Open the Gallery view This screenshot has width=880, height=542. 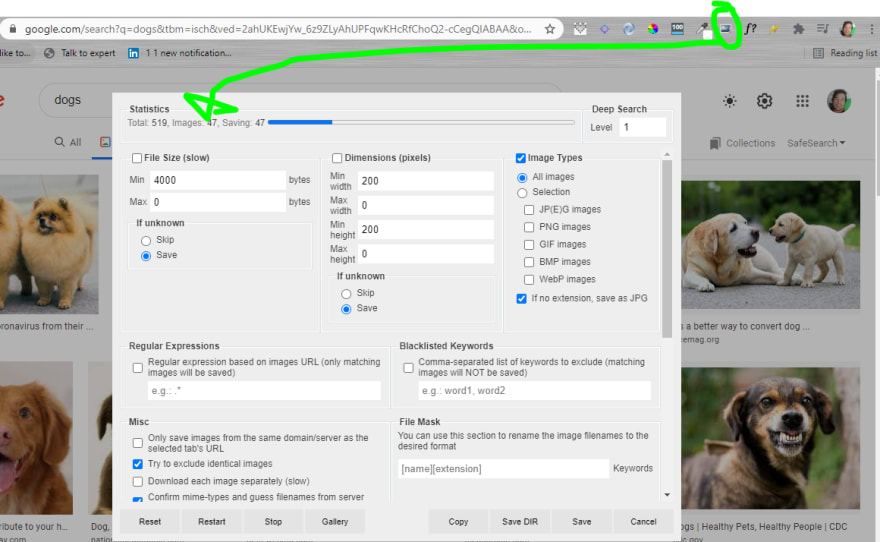pos(335,522)
